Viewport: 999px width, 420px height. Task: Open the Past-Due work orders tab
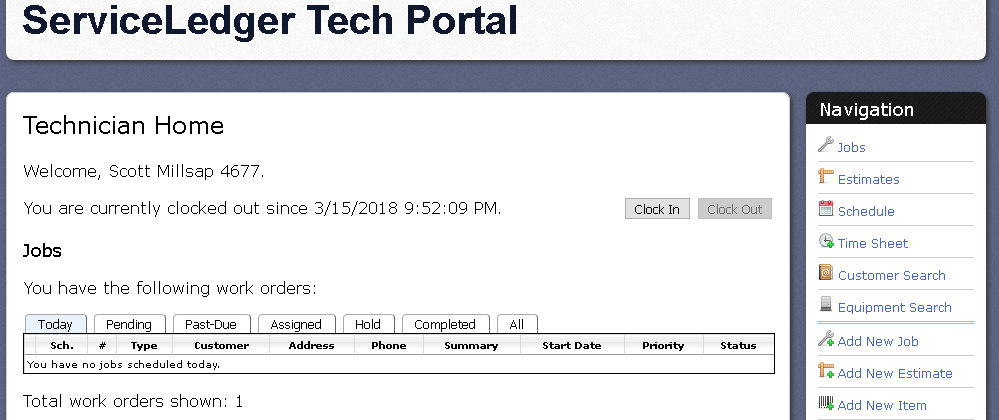[211, 324]
